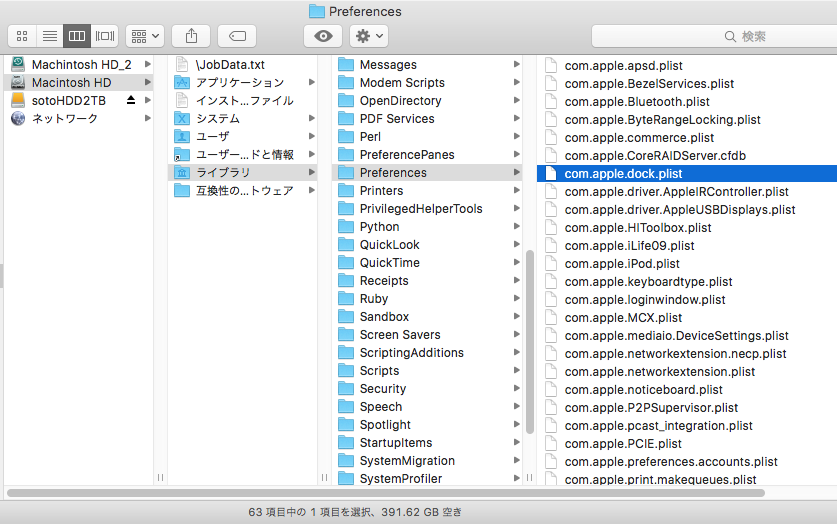This screenshot has width=837, height=524.
Task: Select the column view button
Action: coord(76,36)
